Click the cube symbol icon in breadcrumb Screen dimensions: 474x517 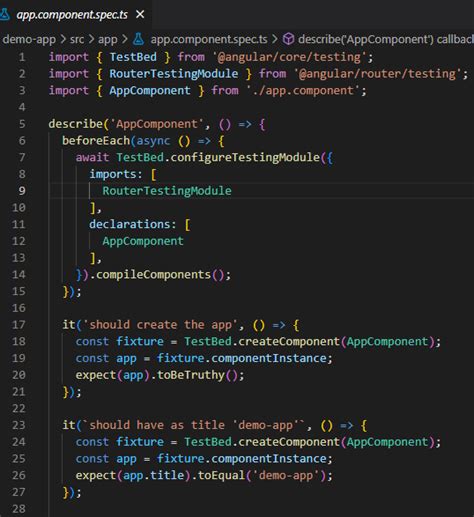288,39
